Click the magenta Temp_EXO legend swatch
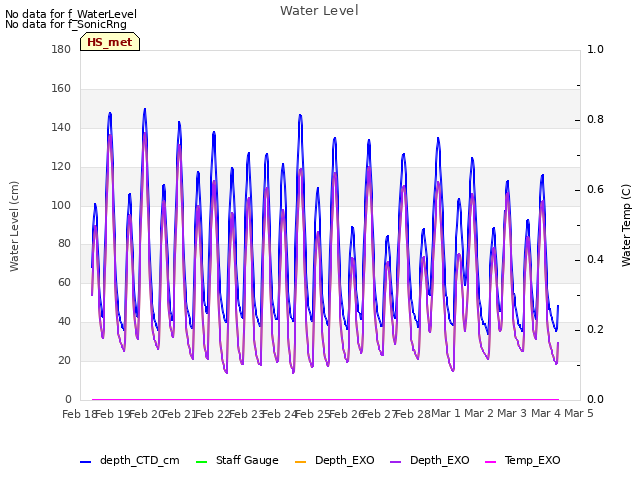This screenshot has height=480, width=640. click(490, 462)
